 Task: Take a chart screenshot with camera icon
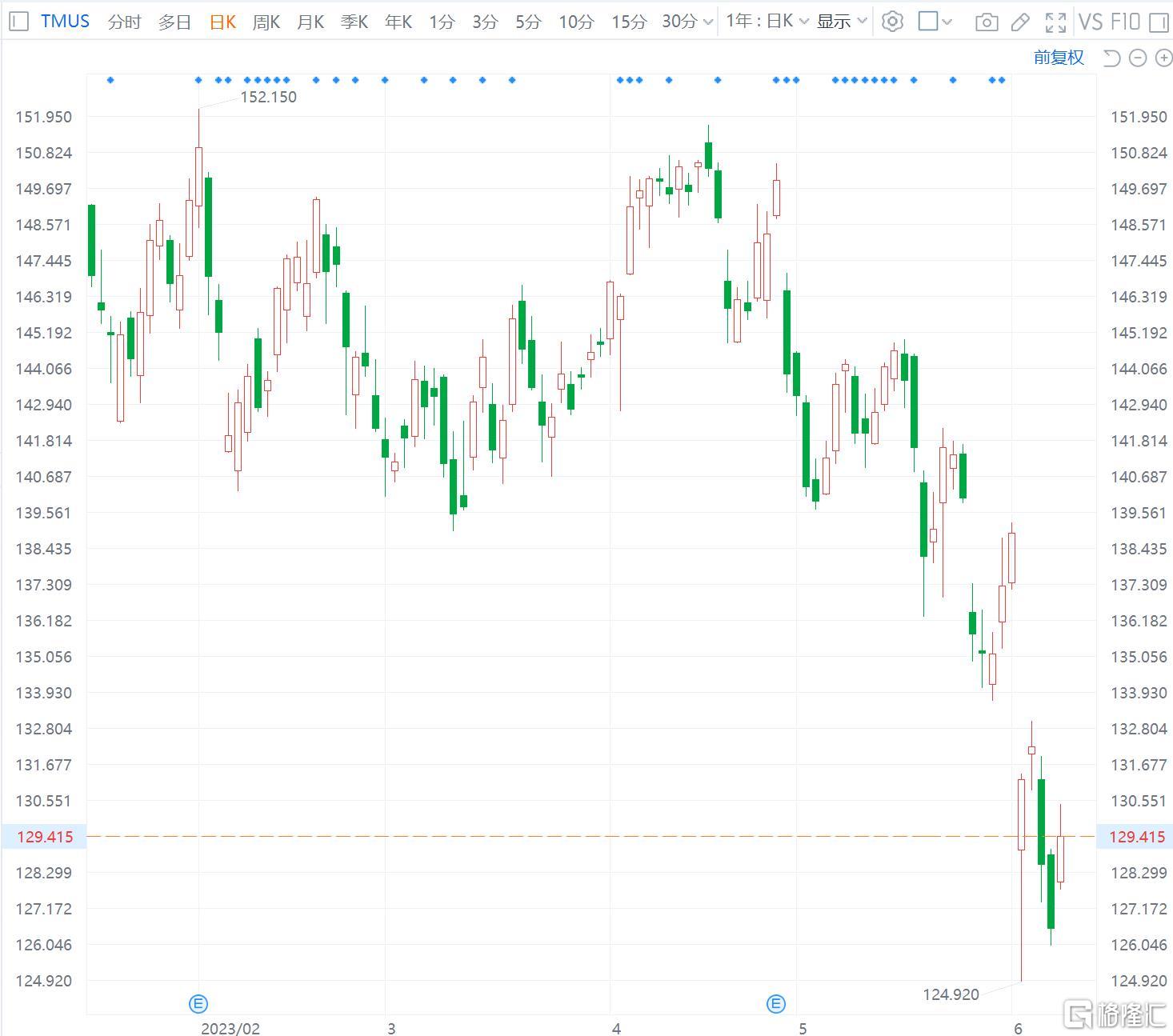(987, 22)
